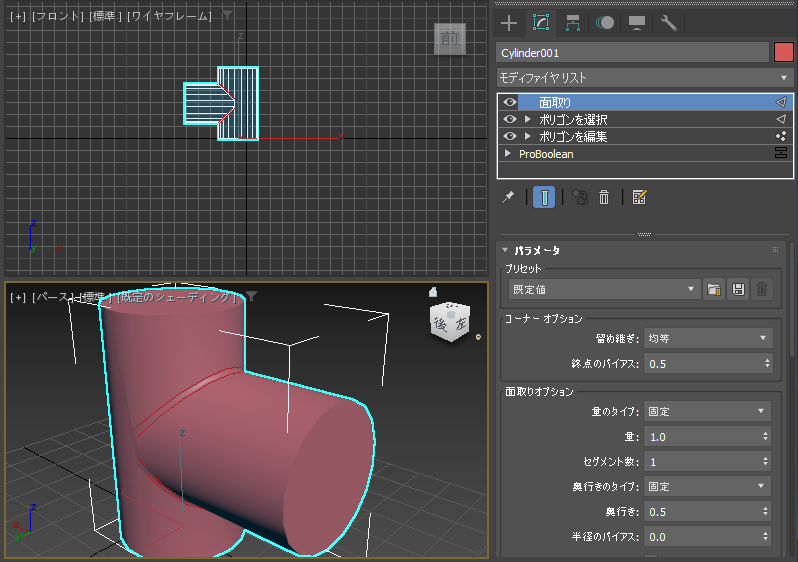Open the Motion panel tab

coord(605,23)
